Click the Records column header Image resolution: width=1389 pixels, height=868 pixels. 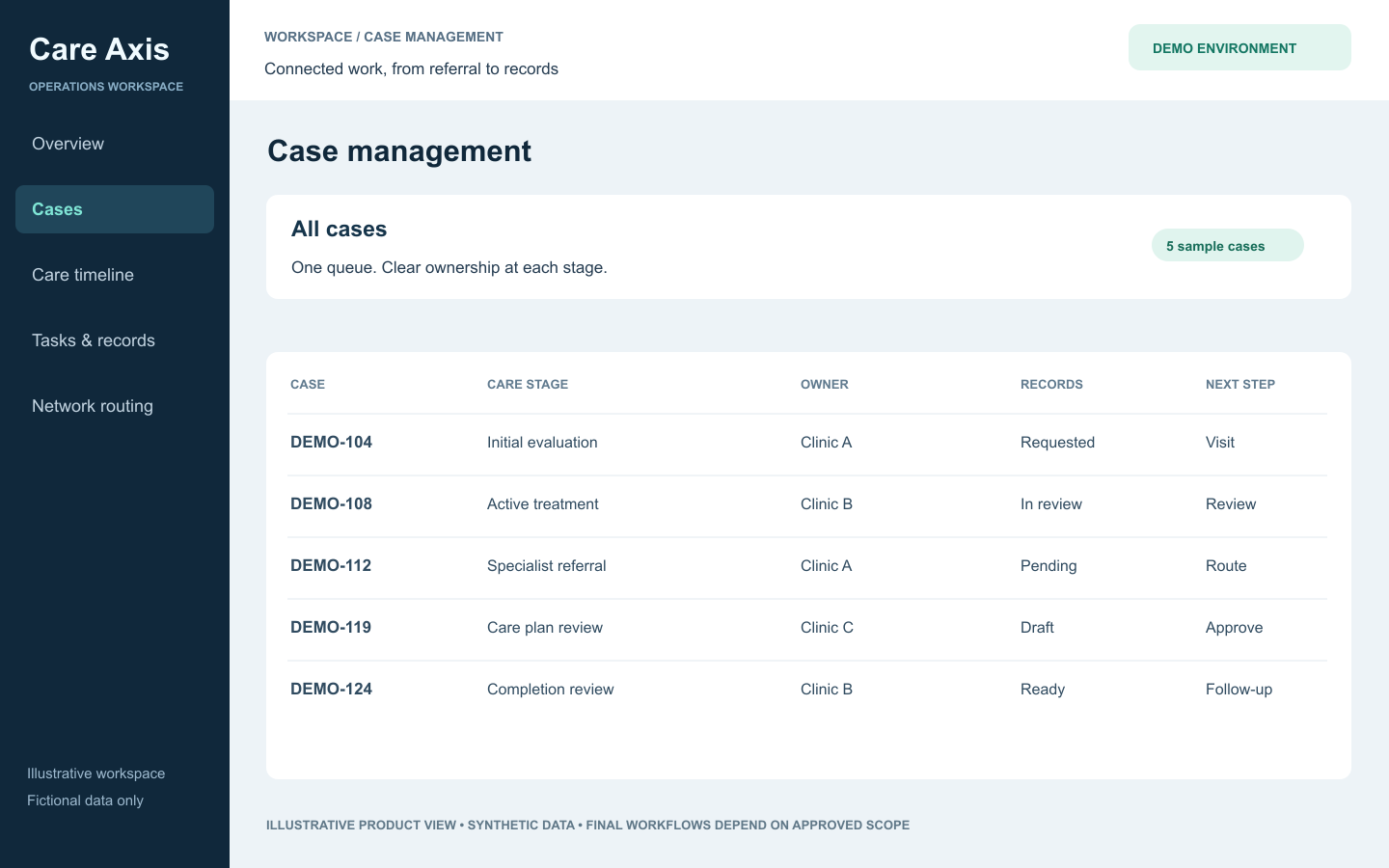pyautogui.click(x=1051, y=384)
